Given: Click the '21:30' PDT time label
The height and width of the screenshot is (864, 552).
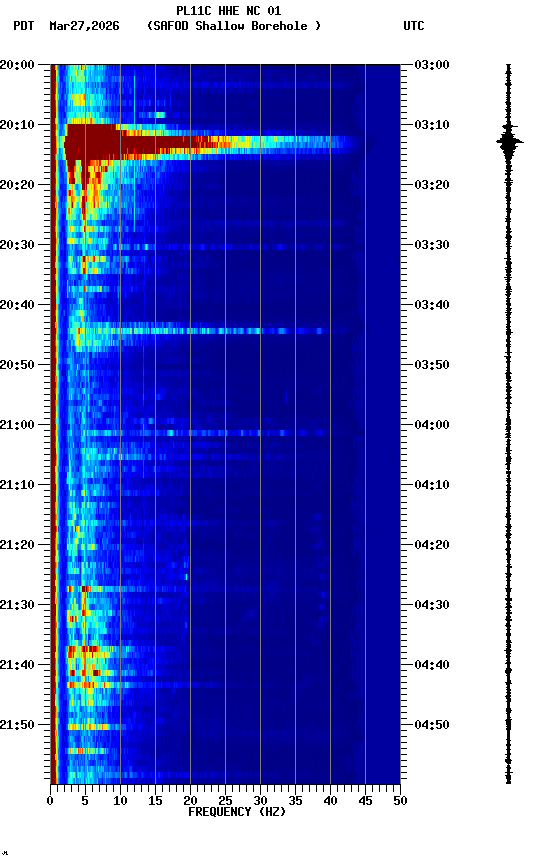Looking at the screenshot, I should 17,606.
